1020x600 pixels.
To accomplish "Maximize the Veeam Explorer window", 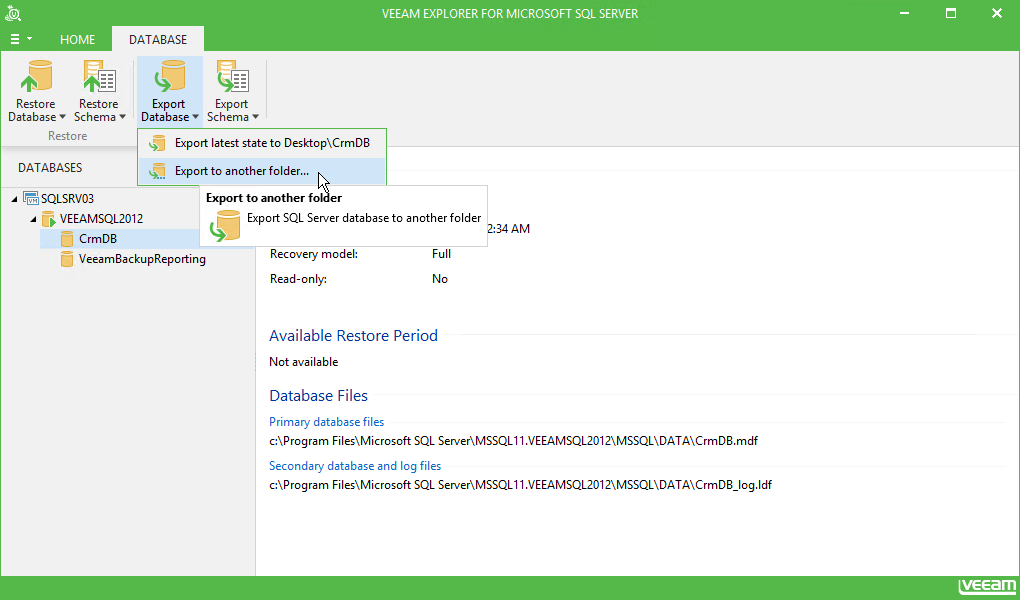I will tap(951, 14).
